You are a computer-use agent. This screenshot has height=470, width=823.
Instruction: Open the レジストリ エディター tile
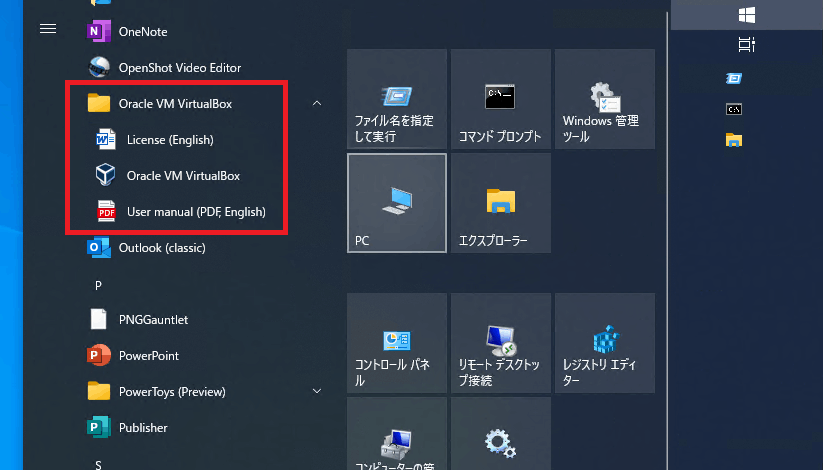coord(605,343)
